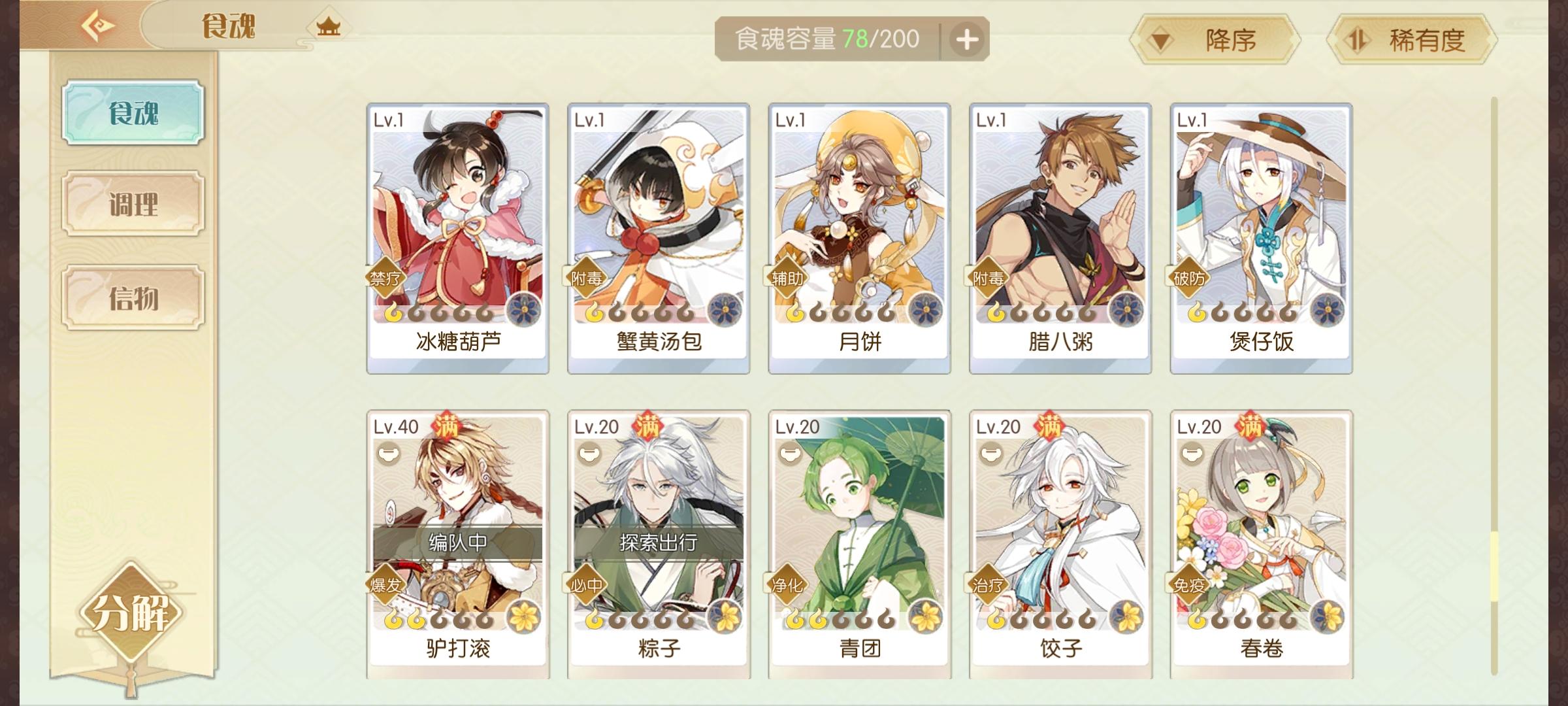Click the gold flower badge on 青团
Image resolution: width=1568 pixels, height=706 pixels.
925,616
